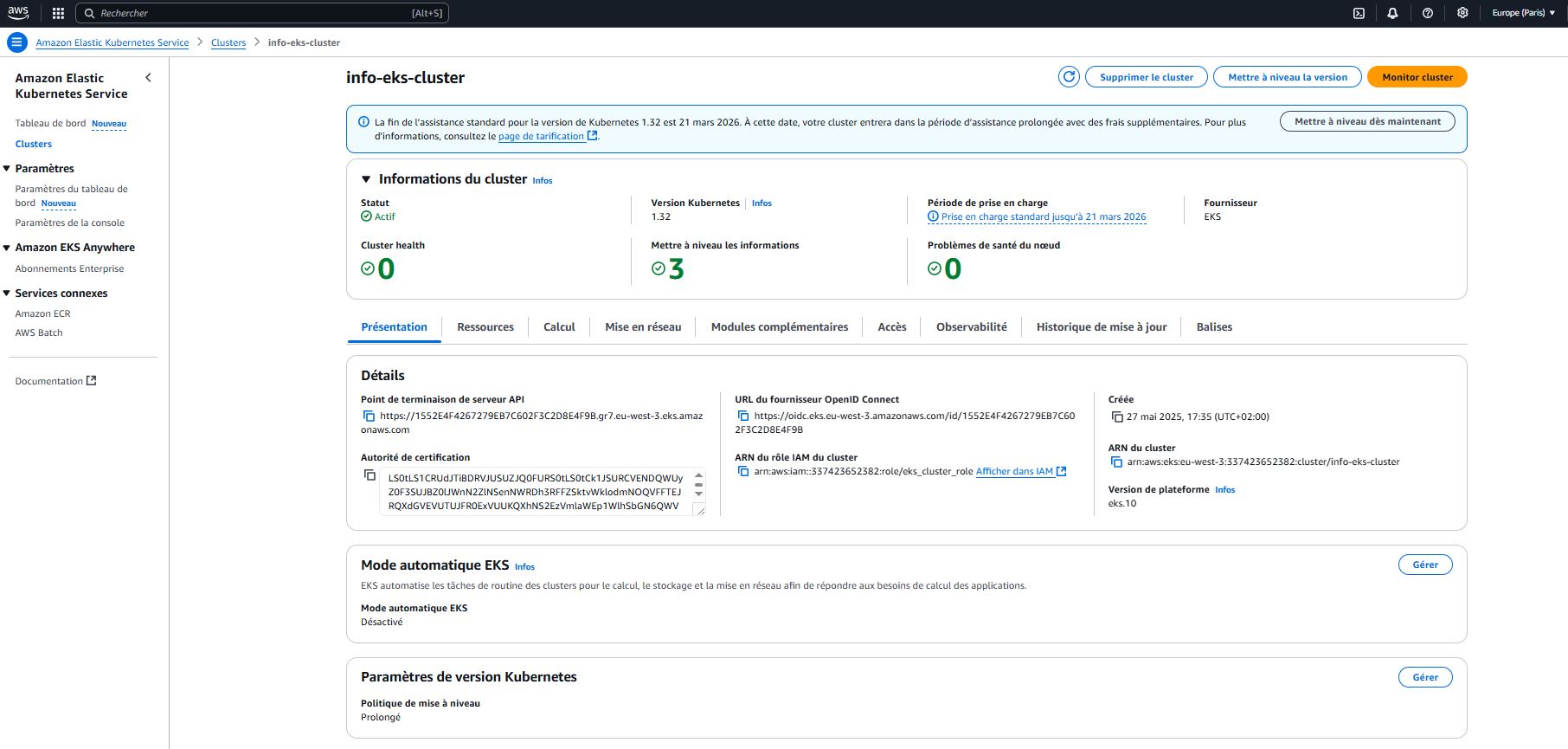Copy the API server endpoint URL
The image size is (1568, 749).
point(369,416)
